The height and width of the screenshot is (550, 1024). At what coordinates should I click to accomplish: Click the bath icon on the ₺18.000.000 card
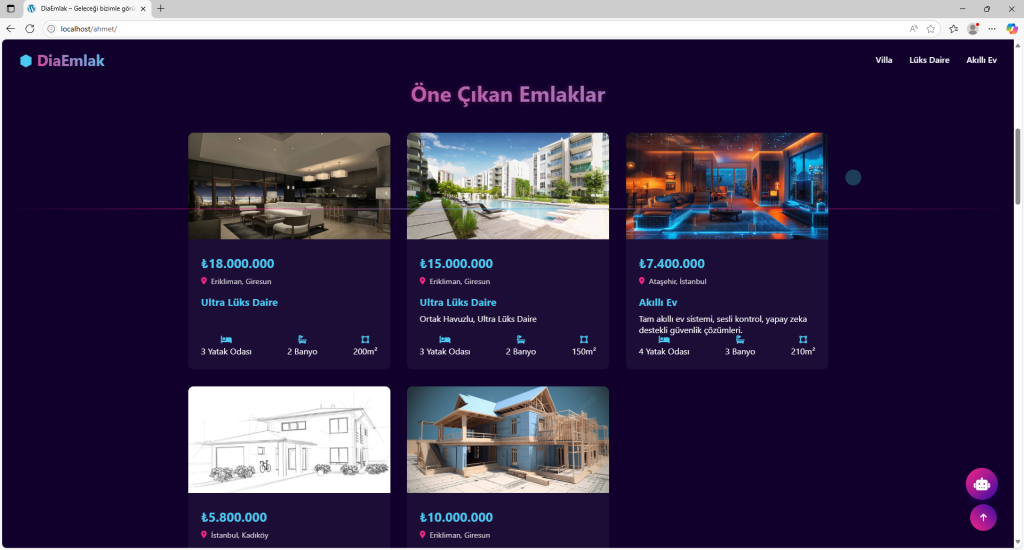click(x=302, y=340)
